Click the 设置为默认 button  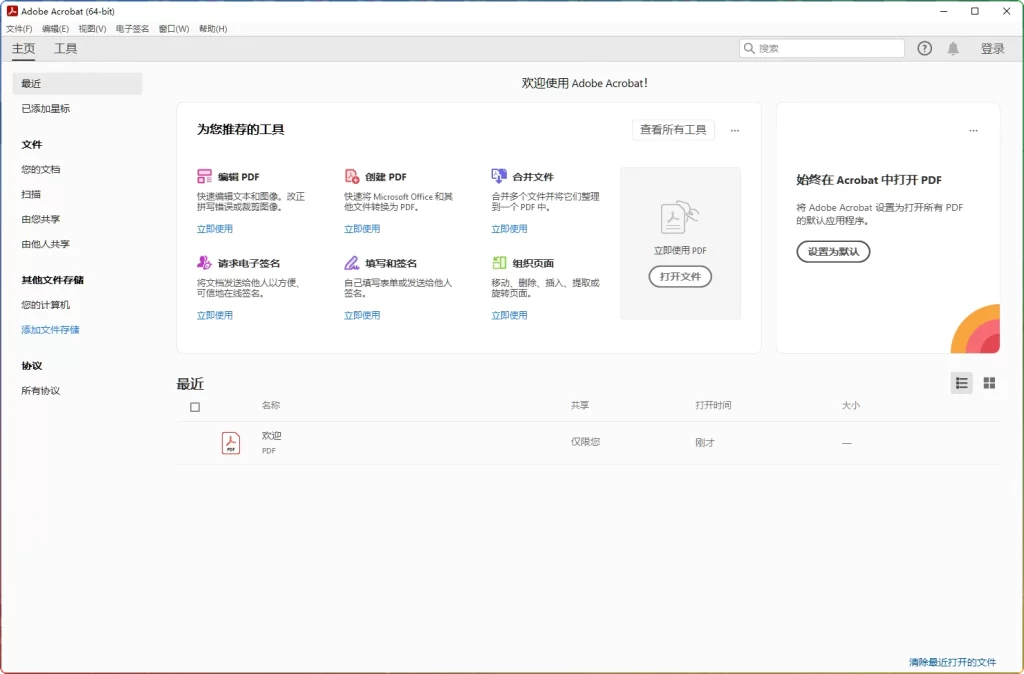click(832, 251)
